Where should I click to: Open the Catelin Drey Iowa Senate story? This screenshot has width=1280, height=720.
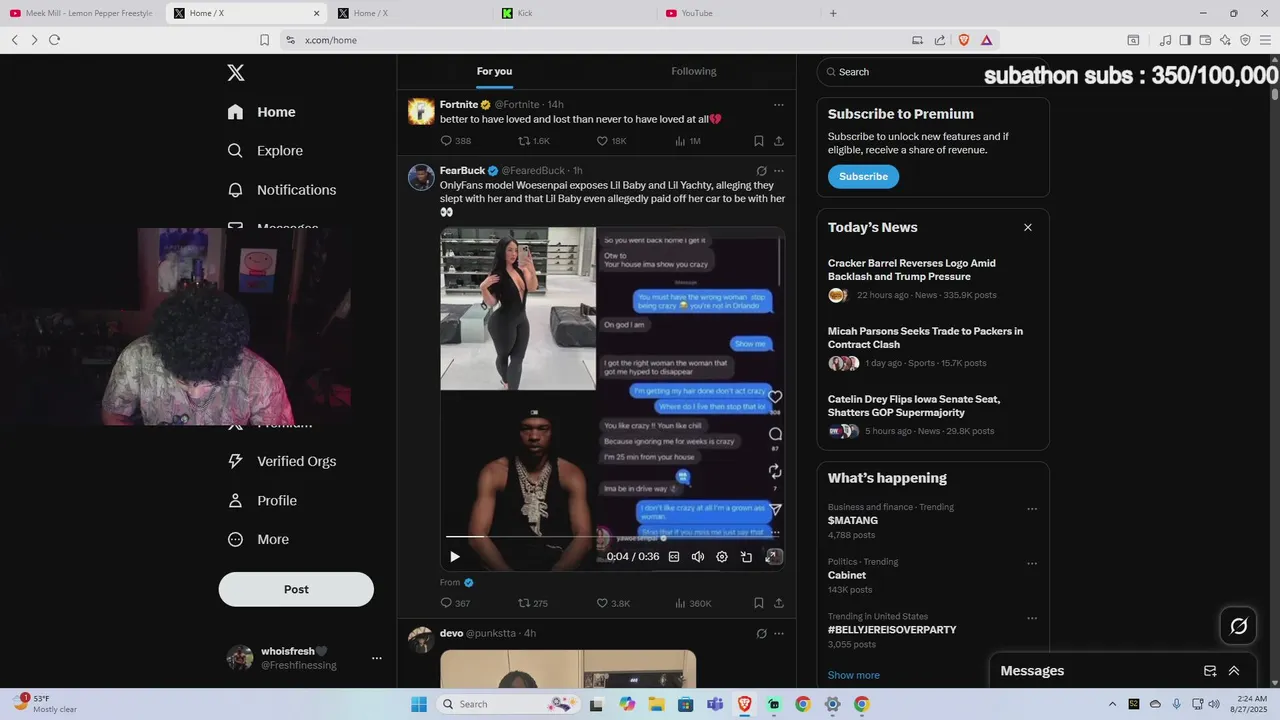pyautogui.click(x=932, y=416)
